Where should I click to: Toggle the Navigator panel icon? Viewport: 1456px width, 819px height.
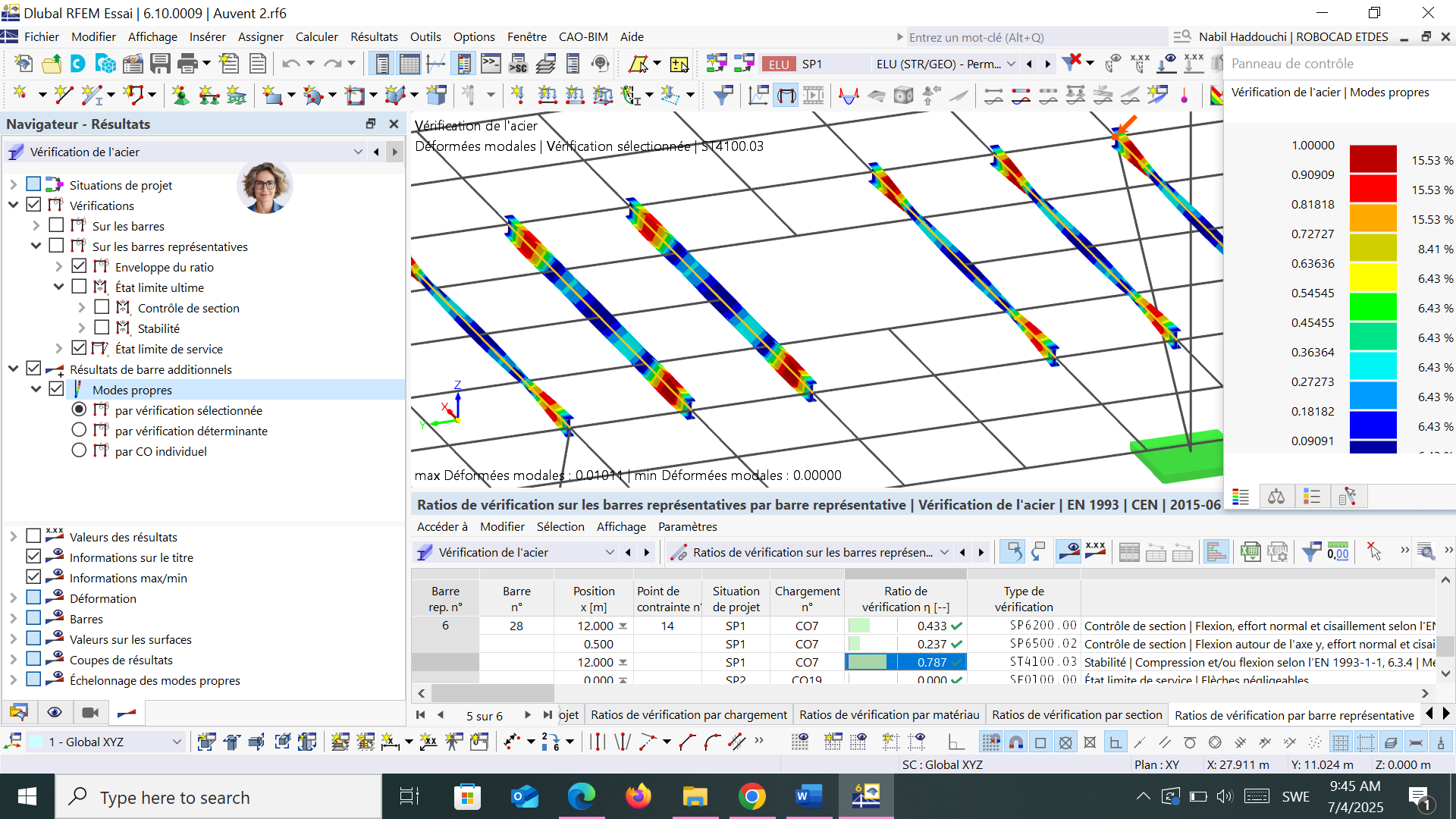point(382,64)
